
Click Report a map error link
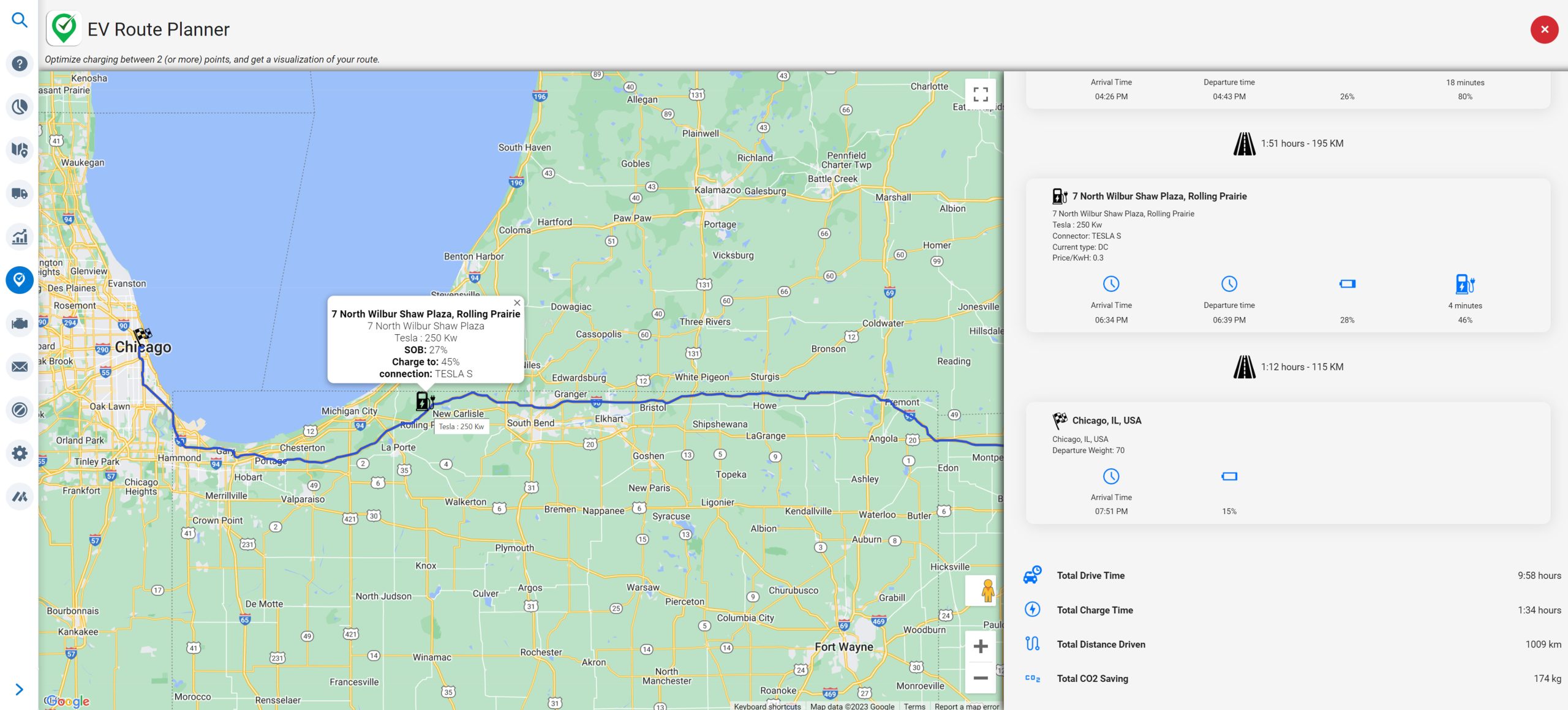[967, 706]
